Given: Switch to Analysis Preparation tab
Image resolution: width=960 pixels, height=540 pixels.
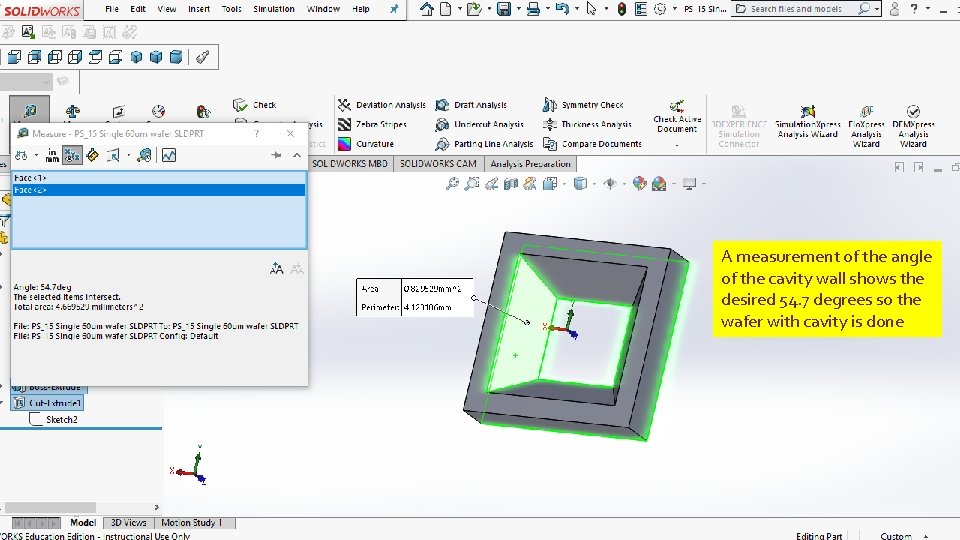Looking at the screenshot, I should click(530, 163).
